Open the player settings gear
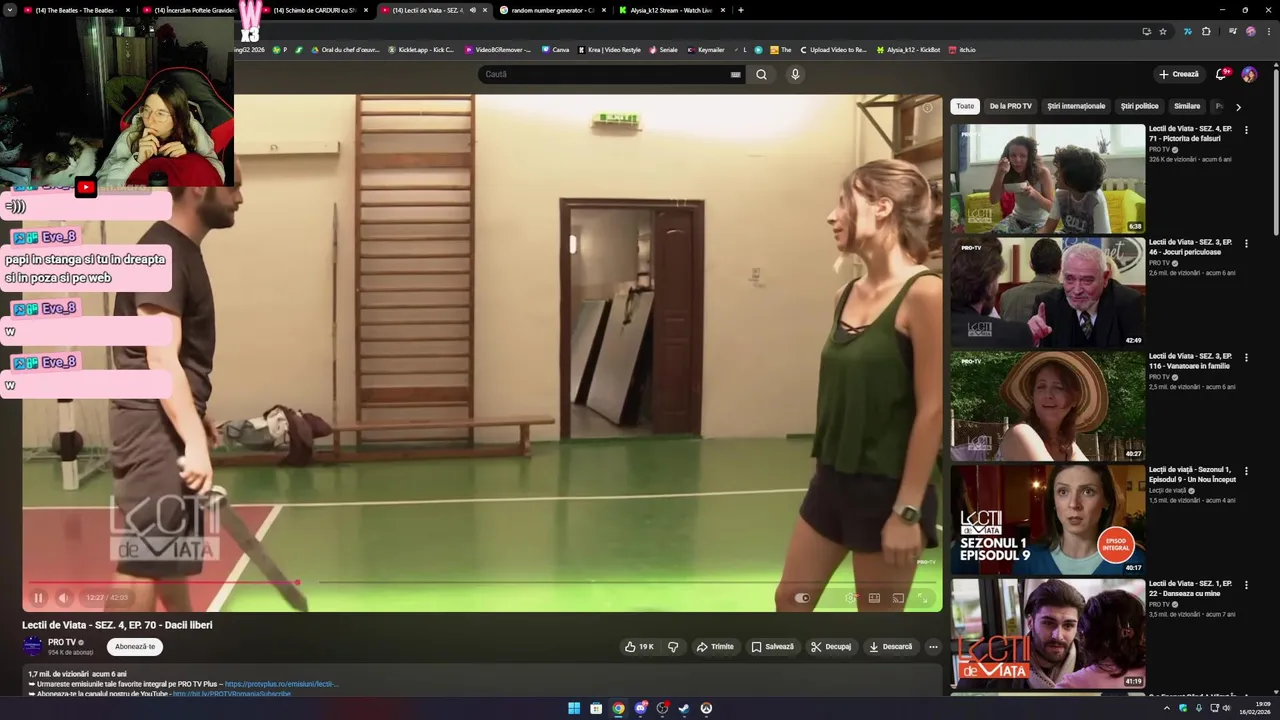 point(850,598)
